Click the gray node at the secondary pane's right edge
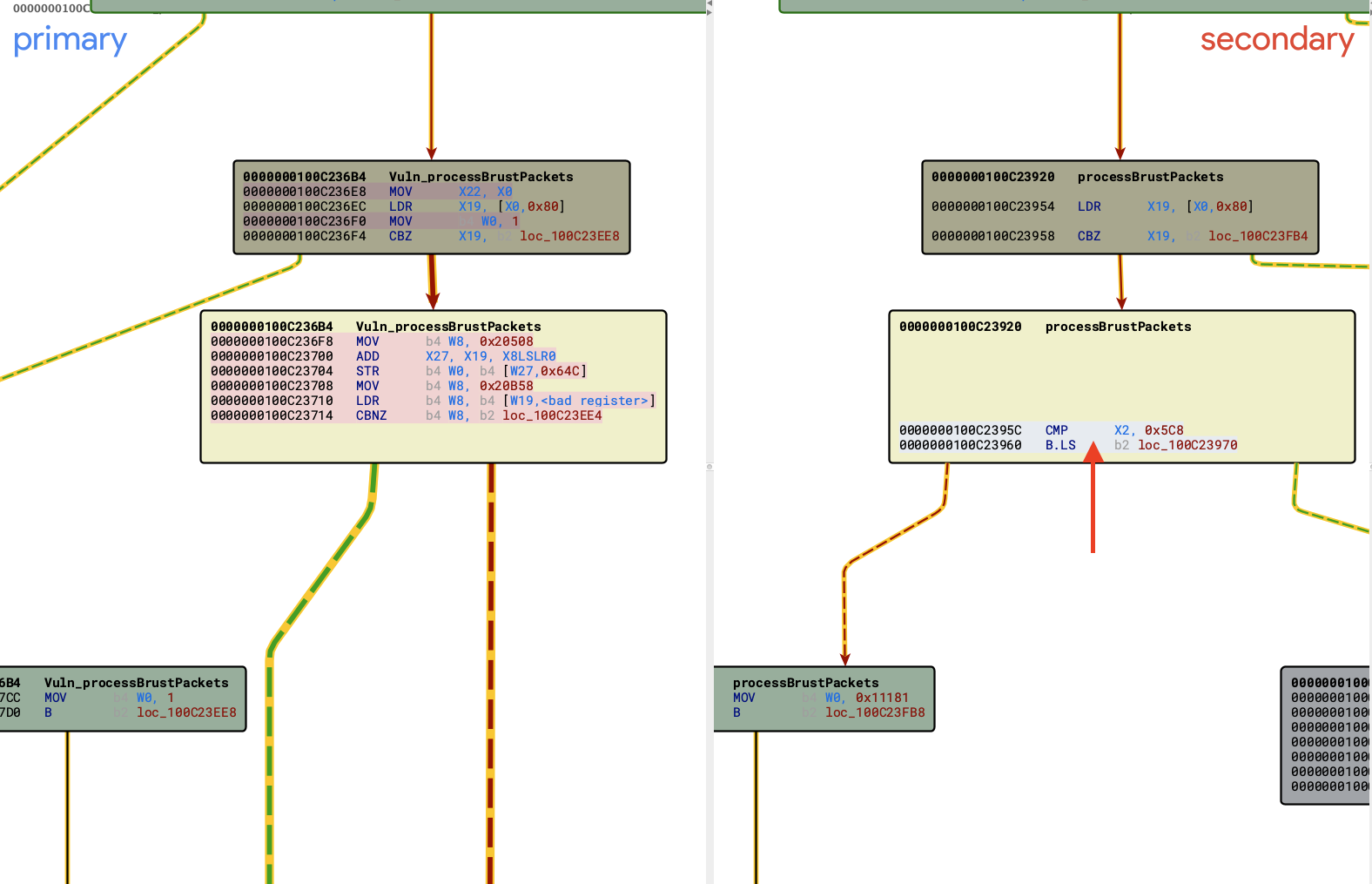Viewport: 1372px width, 884px height. click(x=1326, y=736)
